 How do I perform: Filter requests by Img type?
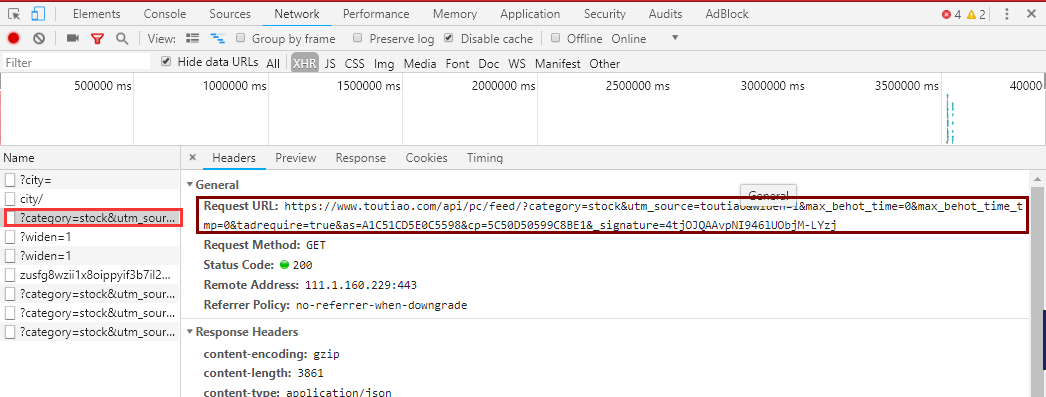pyautogui.click(x=384, y=63)
